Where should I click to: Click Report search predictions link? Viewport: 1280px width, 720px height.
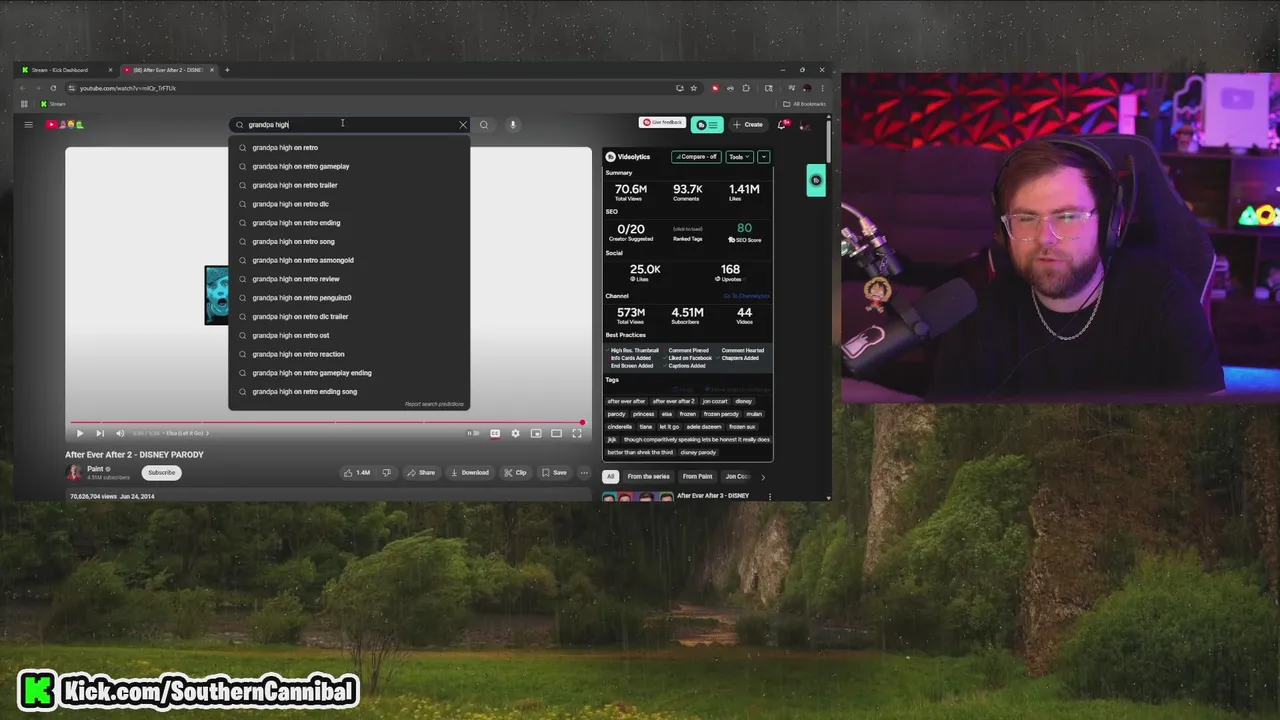[434, 404]
